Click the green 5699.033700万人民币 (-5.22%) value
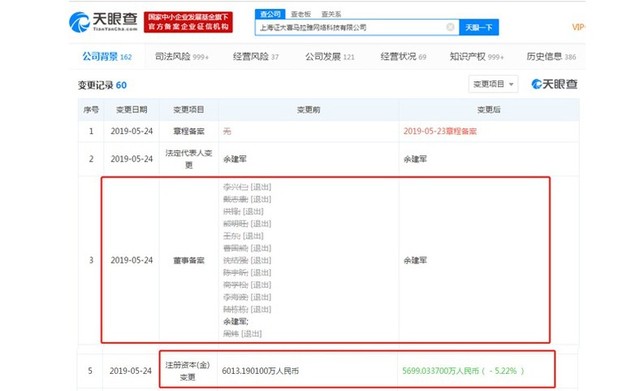Screen dimensions: 640x391 click(463, 371)
